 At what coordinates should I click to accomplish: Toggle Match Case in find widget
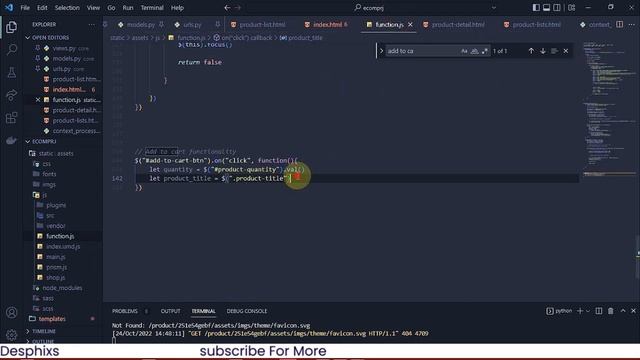pos(464,51)
